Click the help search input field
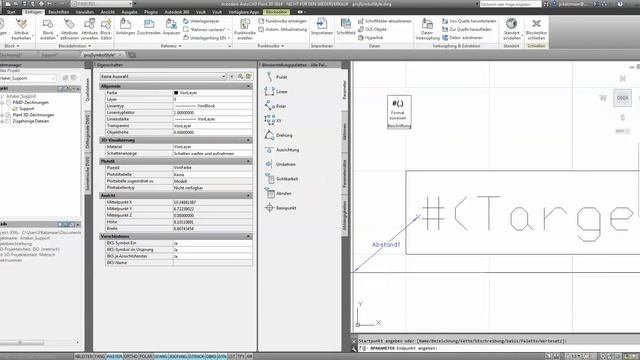Viewport: 640px width, 360px height. pyautogui.click(x=511, y=4)
